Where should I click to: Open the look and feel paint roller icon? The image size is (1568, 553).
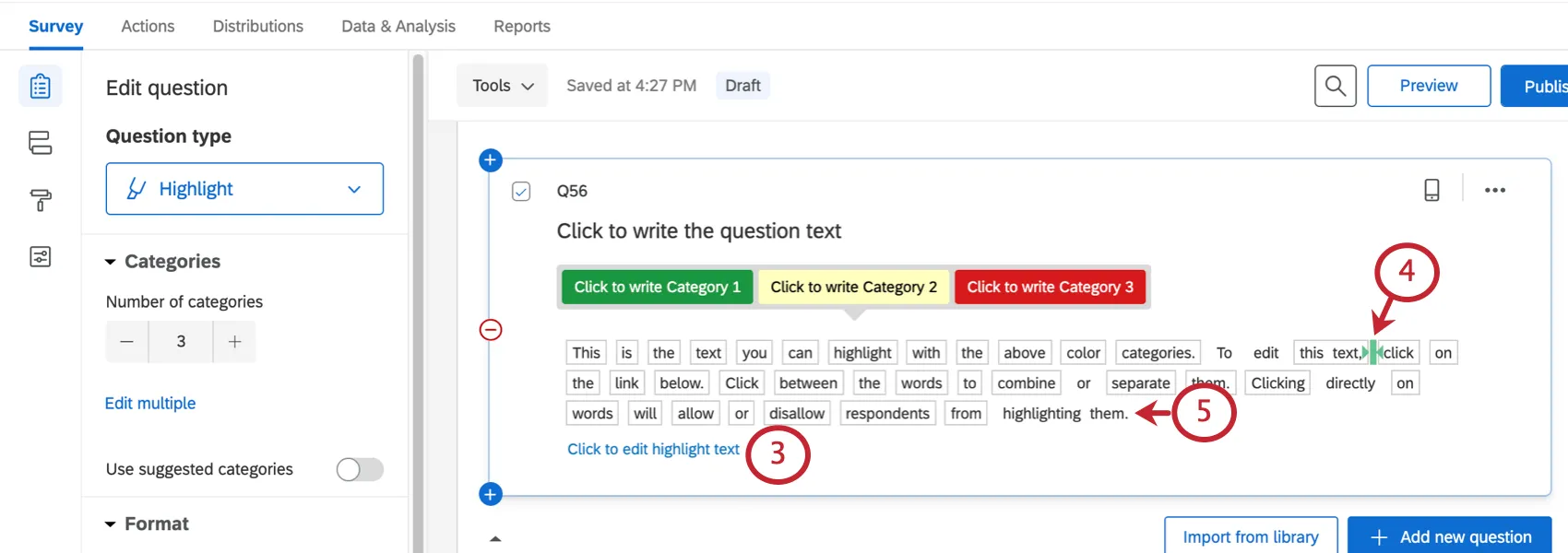coord(41,200)
